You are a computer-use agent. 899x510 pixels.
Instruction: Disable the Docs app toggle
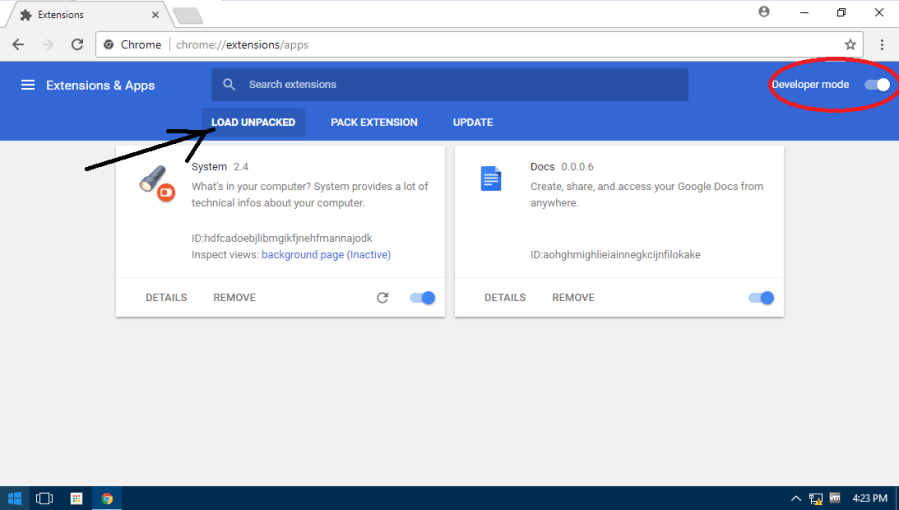pyautogui.click(x=762, y=298)
